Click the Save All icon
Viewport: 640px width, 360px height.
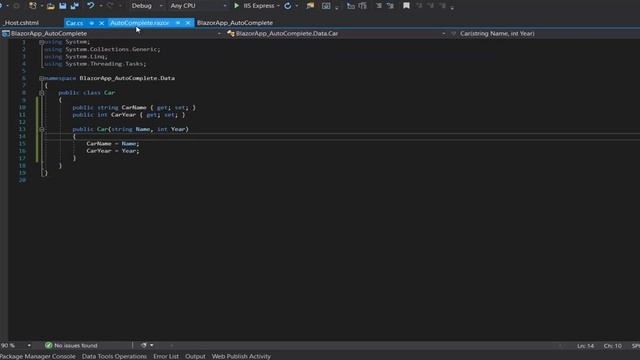point(75,6)
